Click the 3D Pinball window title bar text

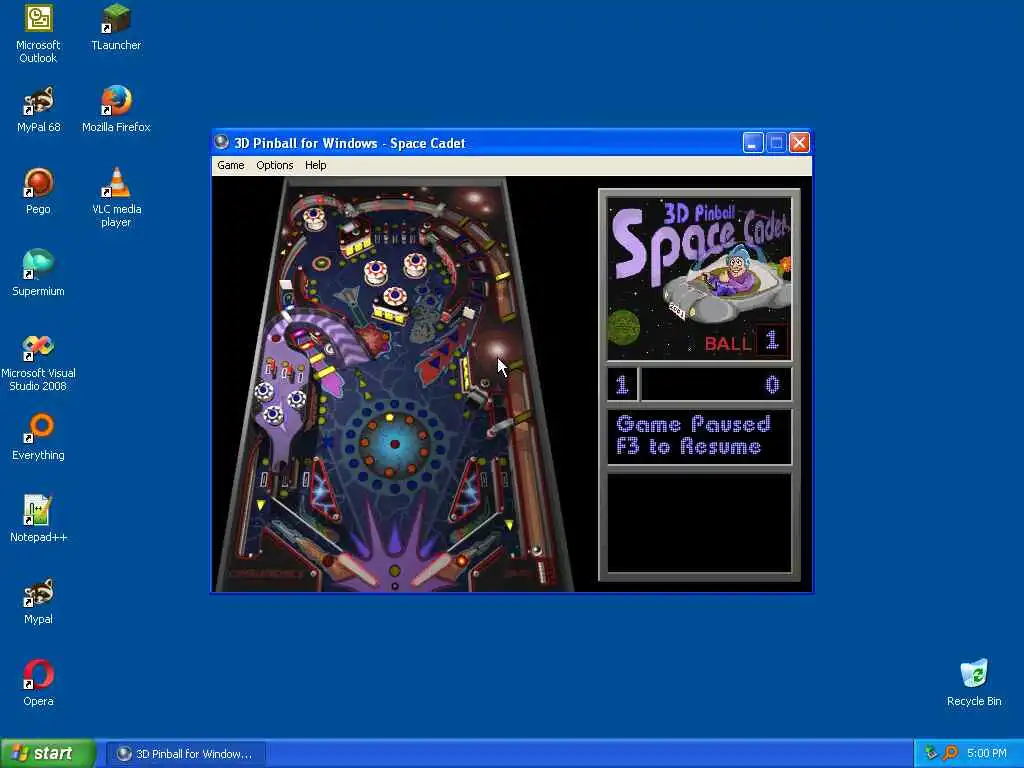click(x=349, y=143)
